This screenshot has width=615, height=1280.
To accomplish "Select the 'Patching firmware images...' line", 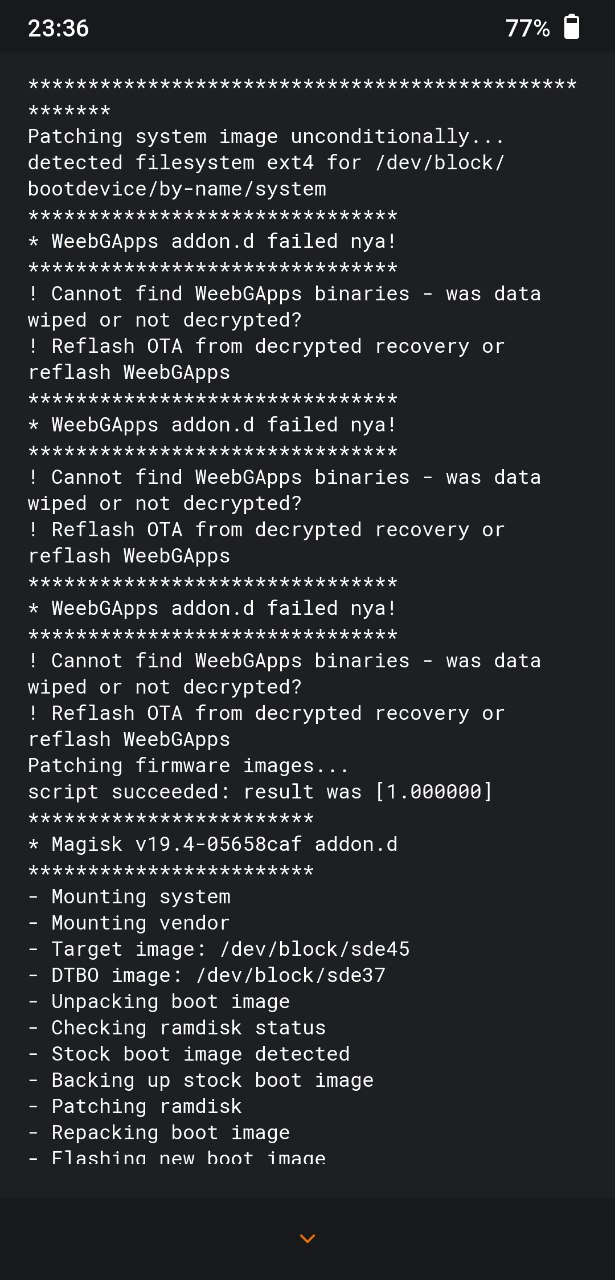I will [189, 766].
